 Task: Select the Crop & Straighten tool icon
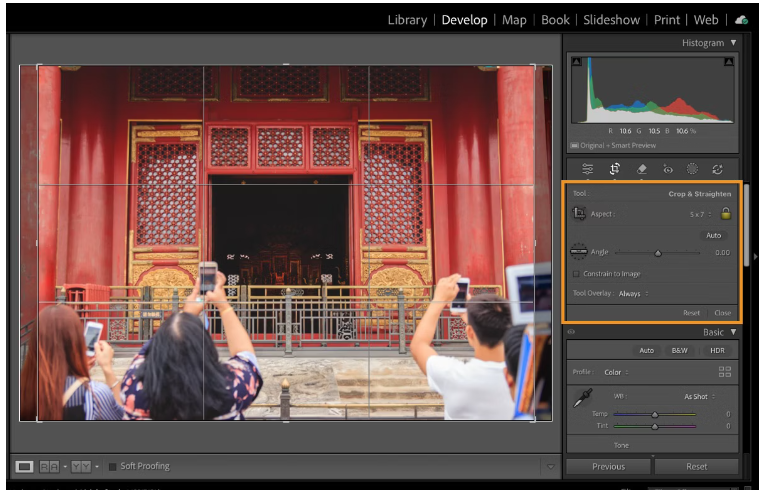(x=614, y=169)
